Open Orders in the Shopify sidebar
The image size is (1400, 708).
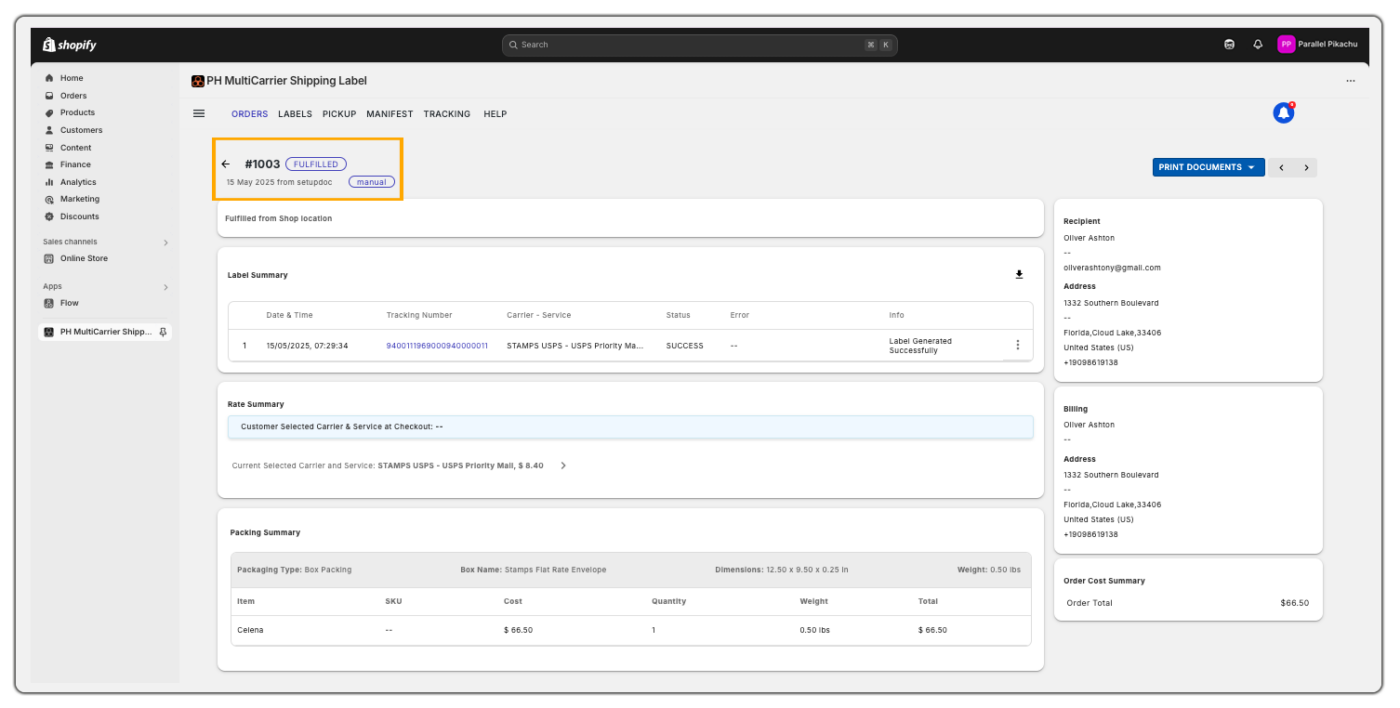pyautogui.click(x=73, y=96)
